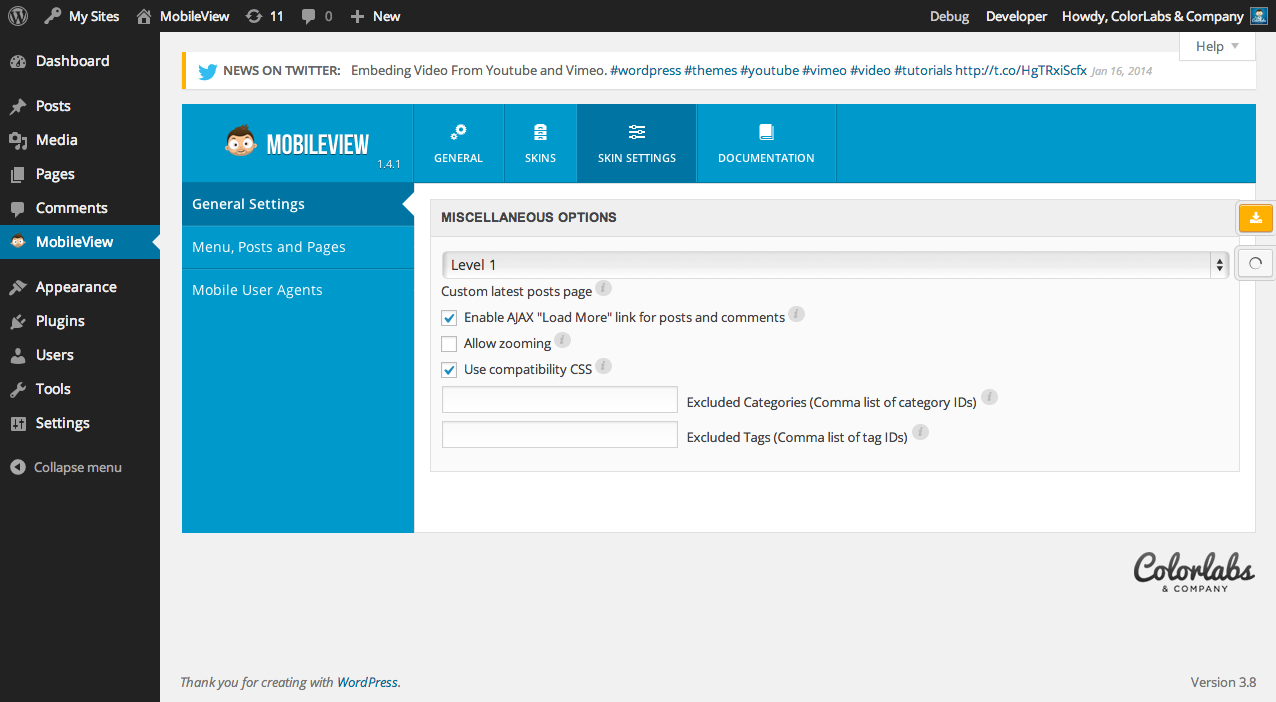
Task: Click the Version 3.8 text
Action: coord(1223,682)
